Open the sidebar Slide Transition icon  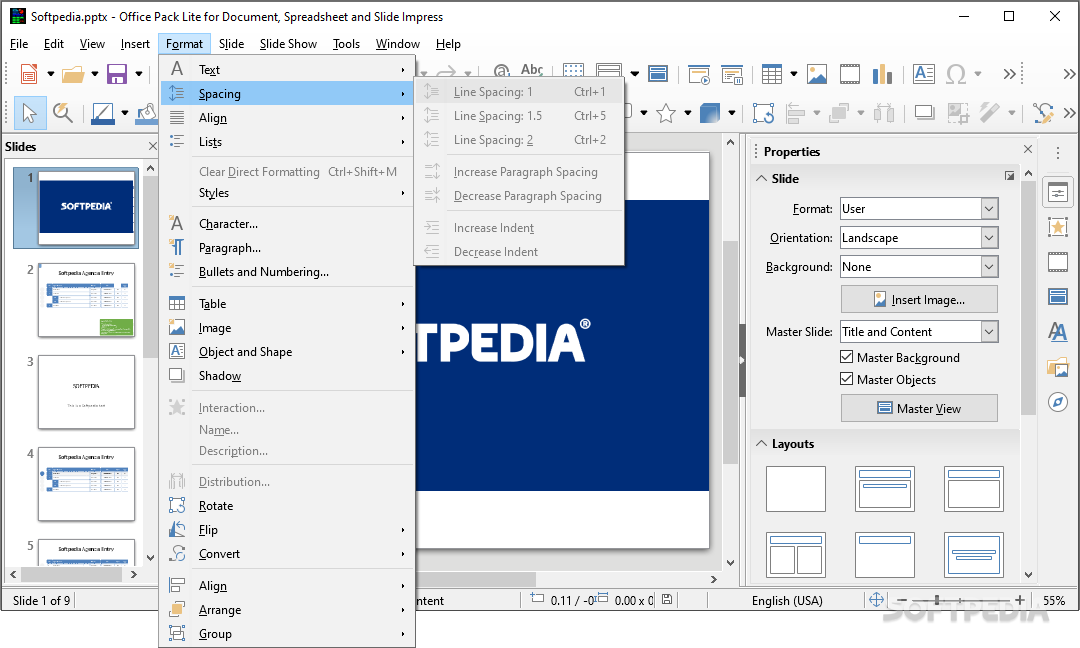pos(1058,262)
